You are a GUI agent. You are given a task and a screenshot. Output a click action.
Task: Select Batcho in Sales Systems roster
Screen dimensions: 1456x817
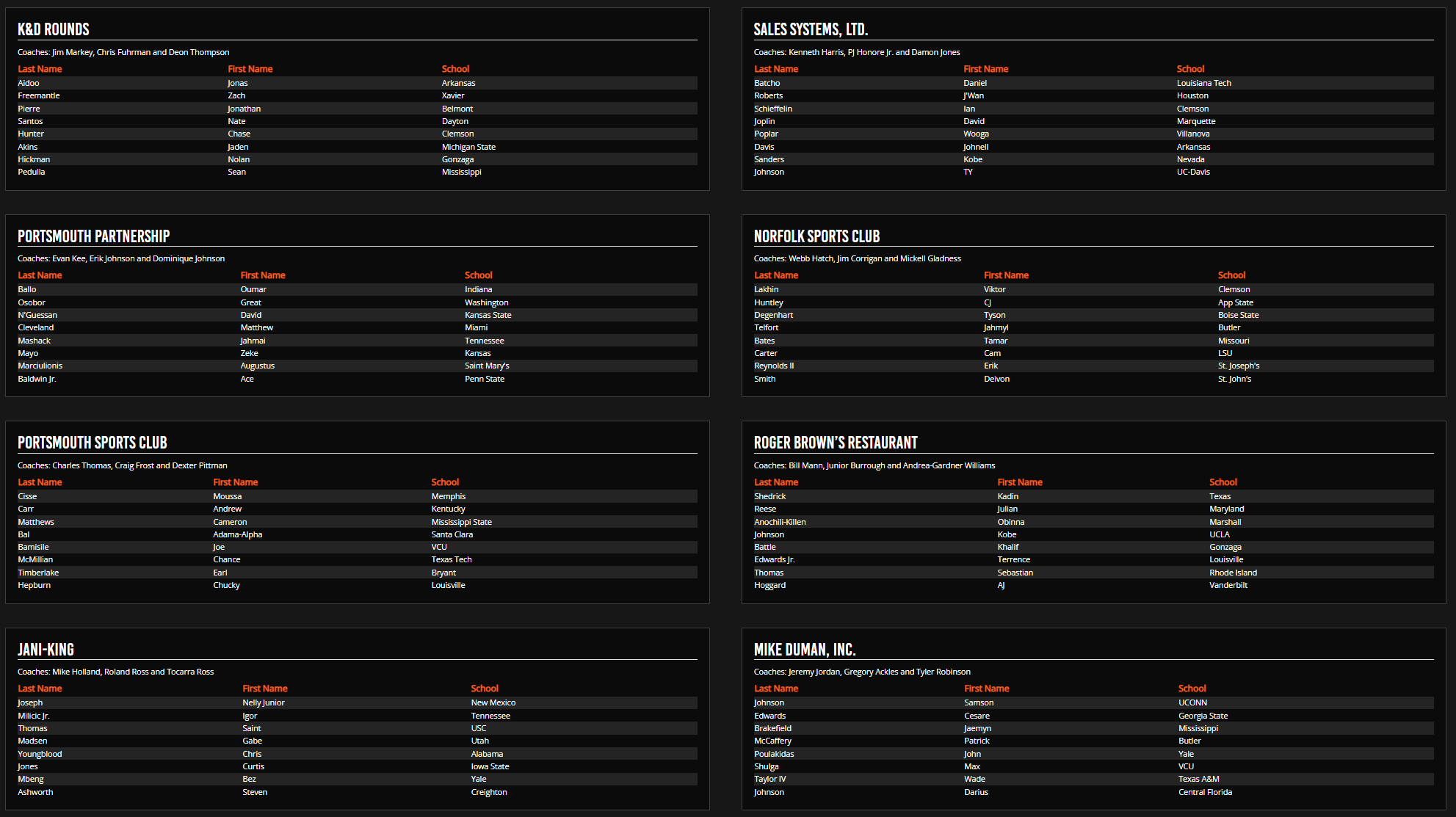tap(767, 83)
